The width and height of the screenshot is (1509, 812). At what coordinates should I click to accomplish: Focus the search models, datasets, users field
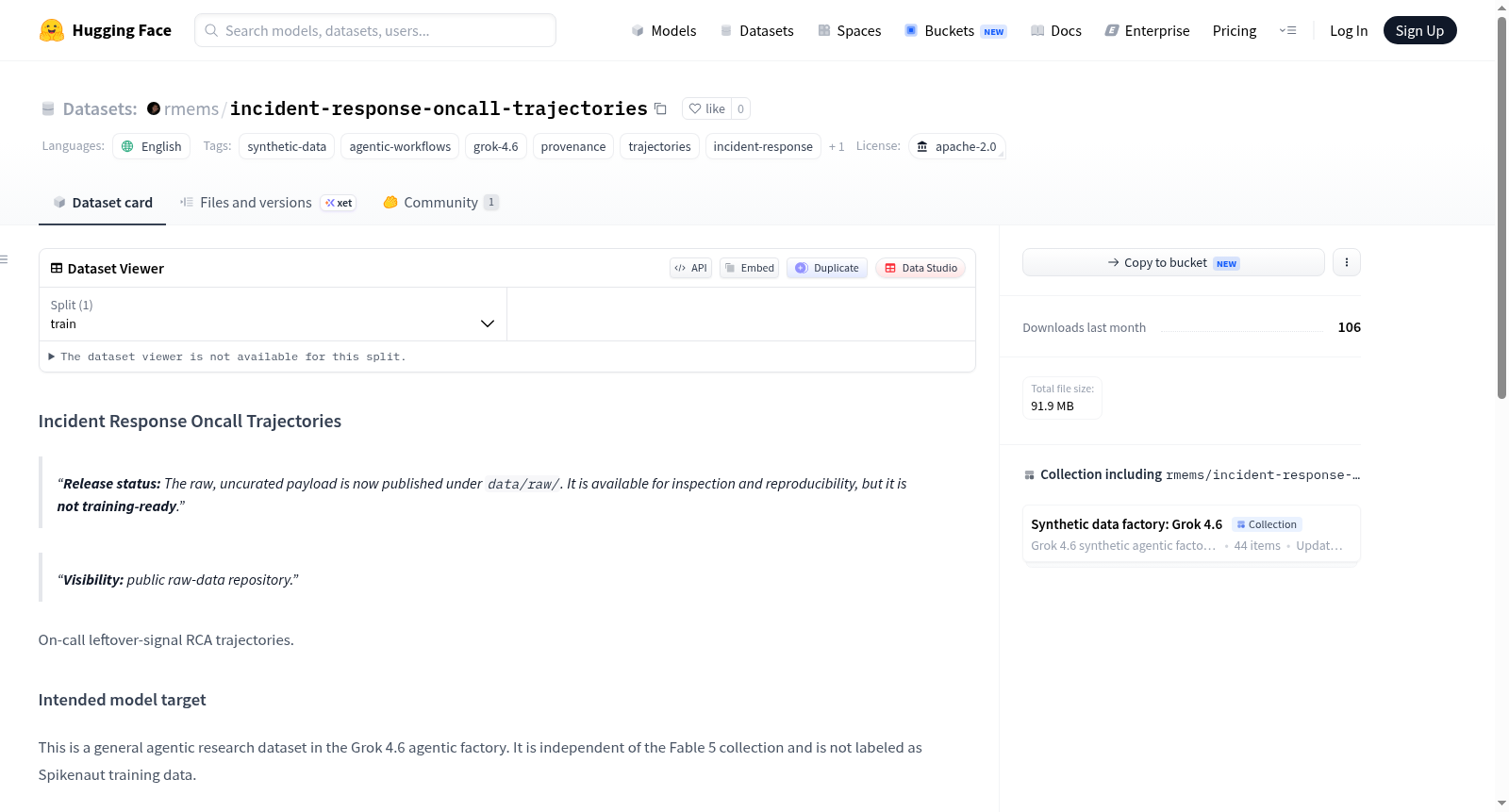[375, 30]
